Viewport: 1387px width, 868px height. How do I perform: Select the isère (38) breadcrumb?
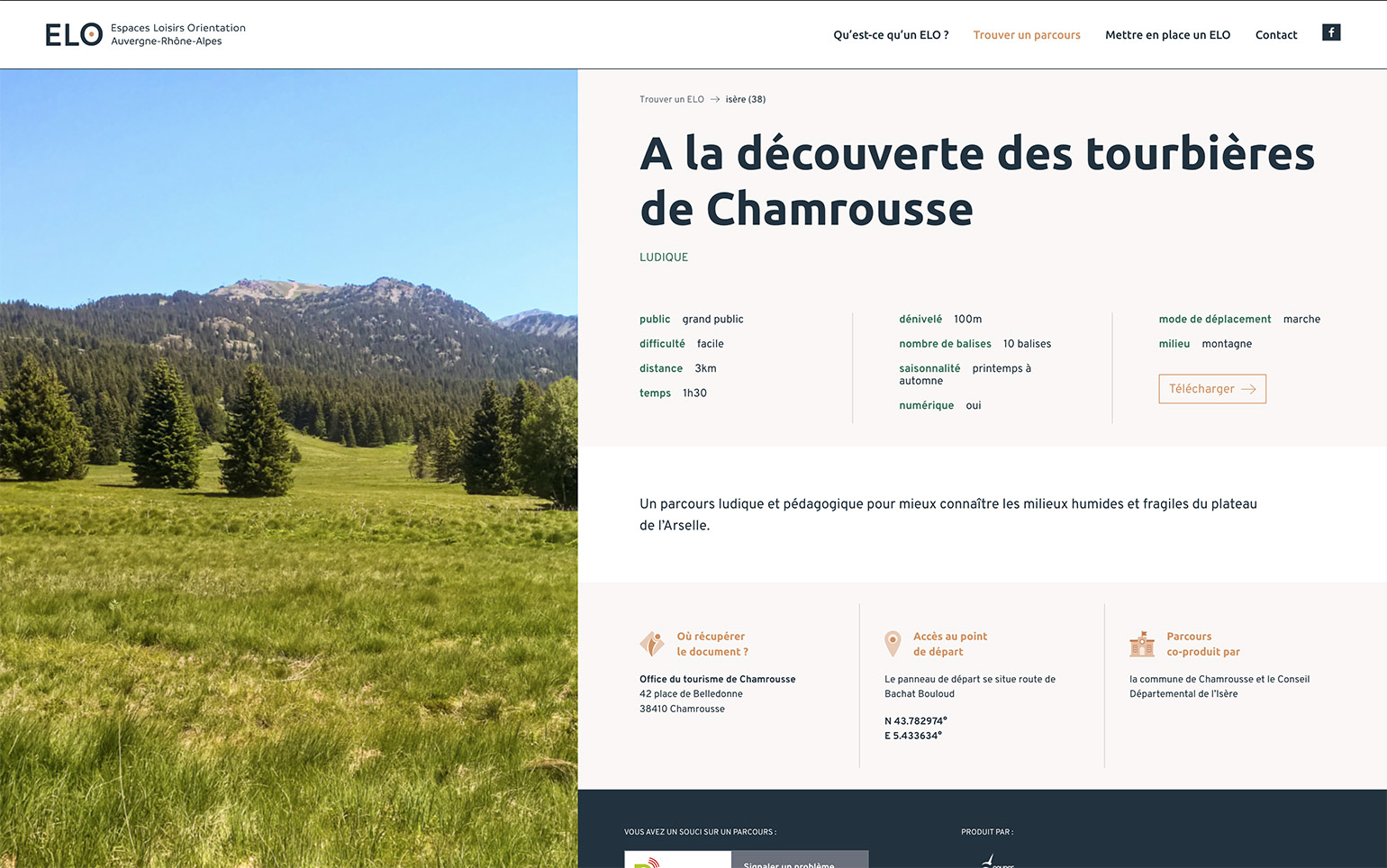tap(746, 100)
